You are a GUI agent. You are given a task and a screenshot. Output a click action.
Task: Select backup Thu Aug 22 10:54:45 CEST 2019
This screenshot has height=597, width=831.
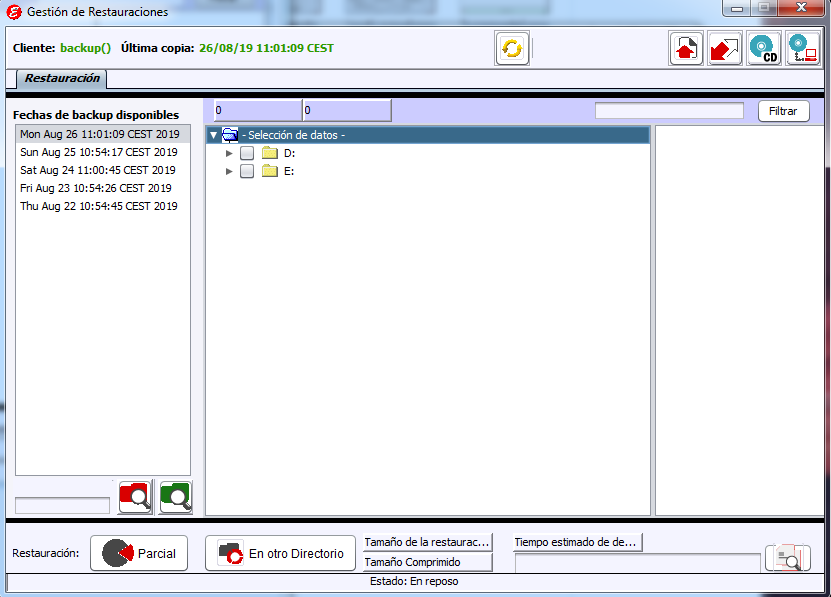pos(103,206)
